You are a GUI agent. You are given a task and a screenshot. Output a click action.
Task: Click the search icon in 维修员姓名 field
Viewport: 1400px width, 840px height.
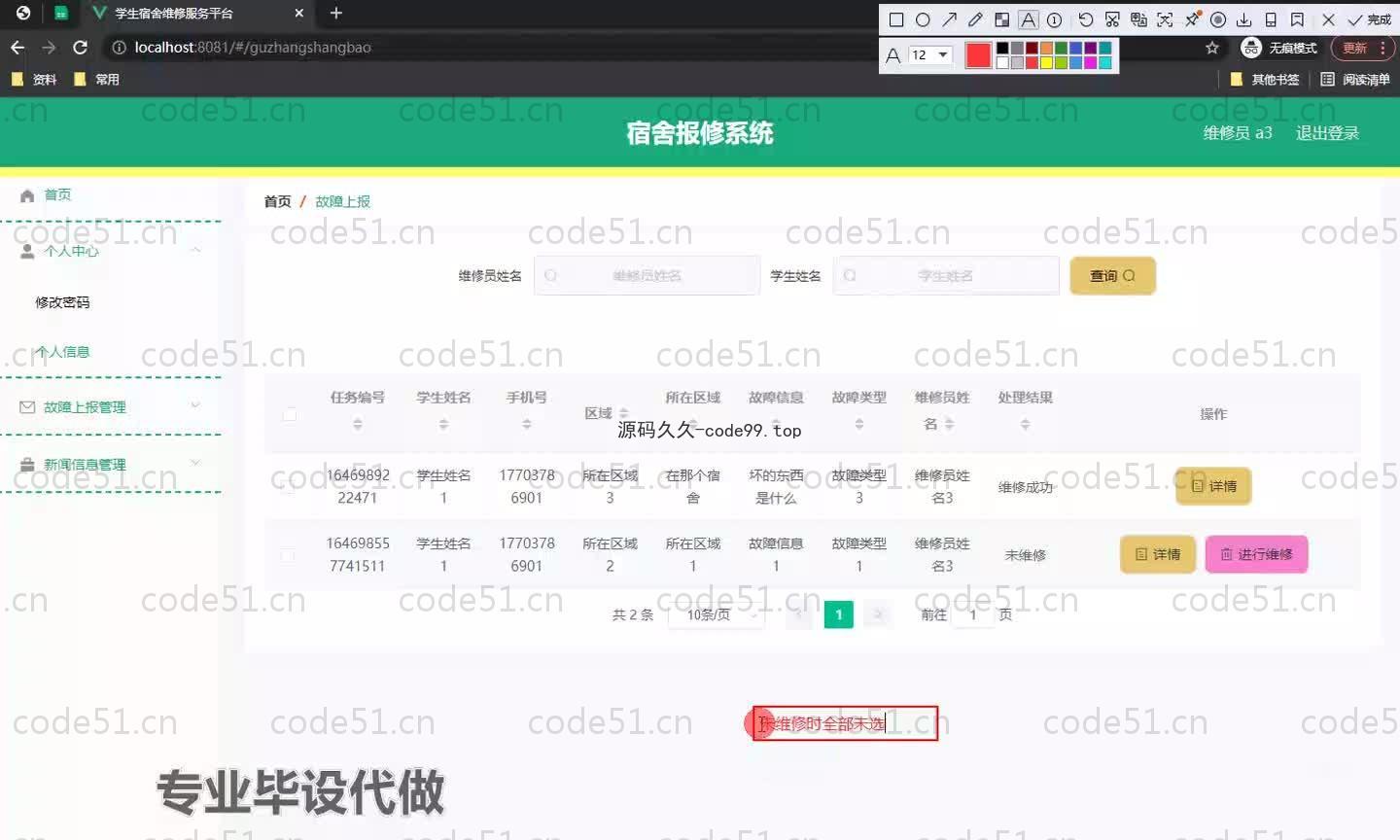click(550, 276)
